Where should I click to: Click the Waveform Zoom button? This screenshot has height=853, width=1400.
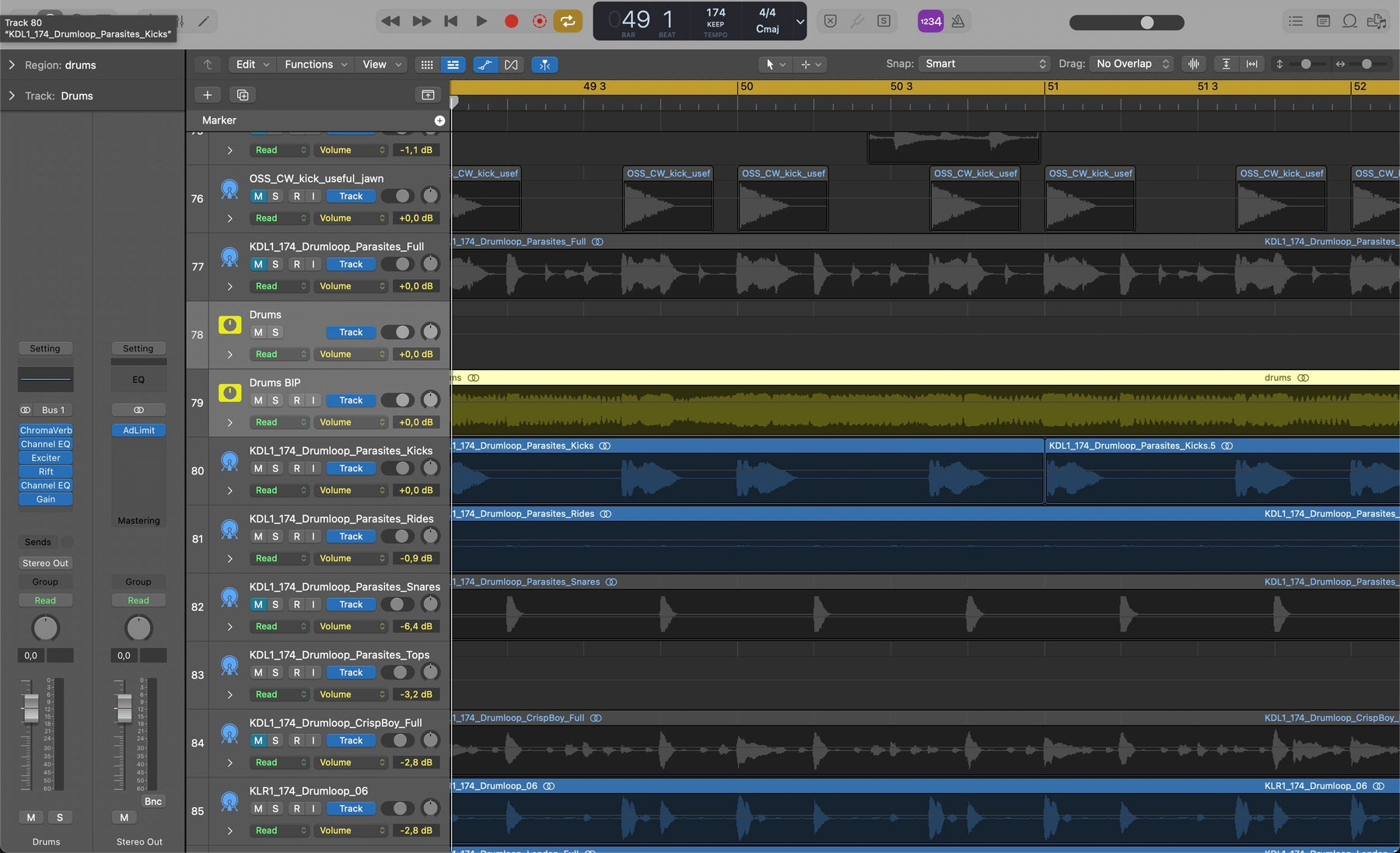pyautogui.click(x=1194, y=64)
